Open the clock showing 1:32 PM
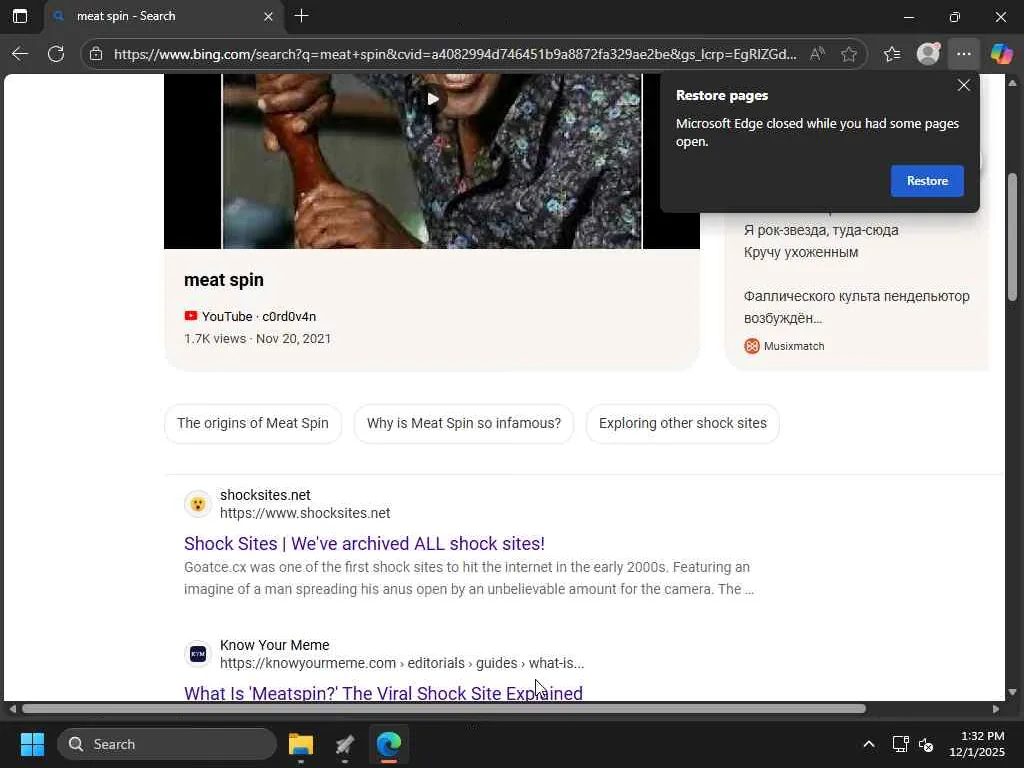Image resolution: width=1024 pixels, height=768 pixels. click(977, 744)
